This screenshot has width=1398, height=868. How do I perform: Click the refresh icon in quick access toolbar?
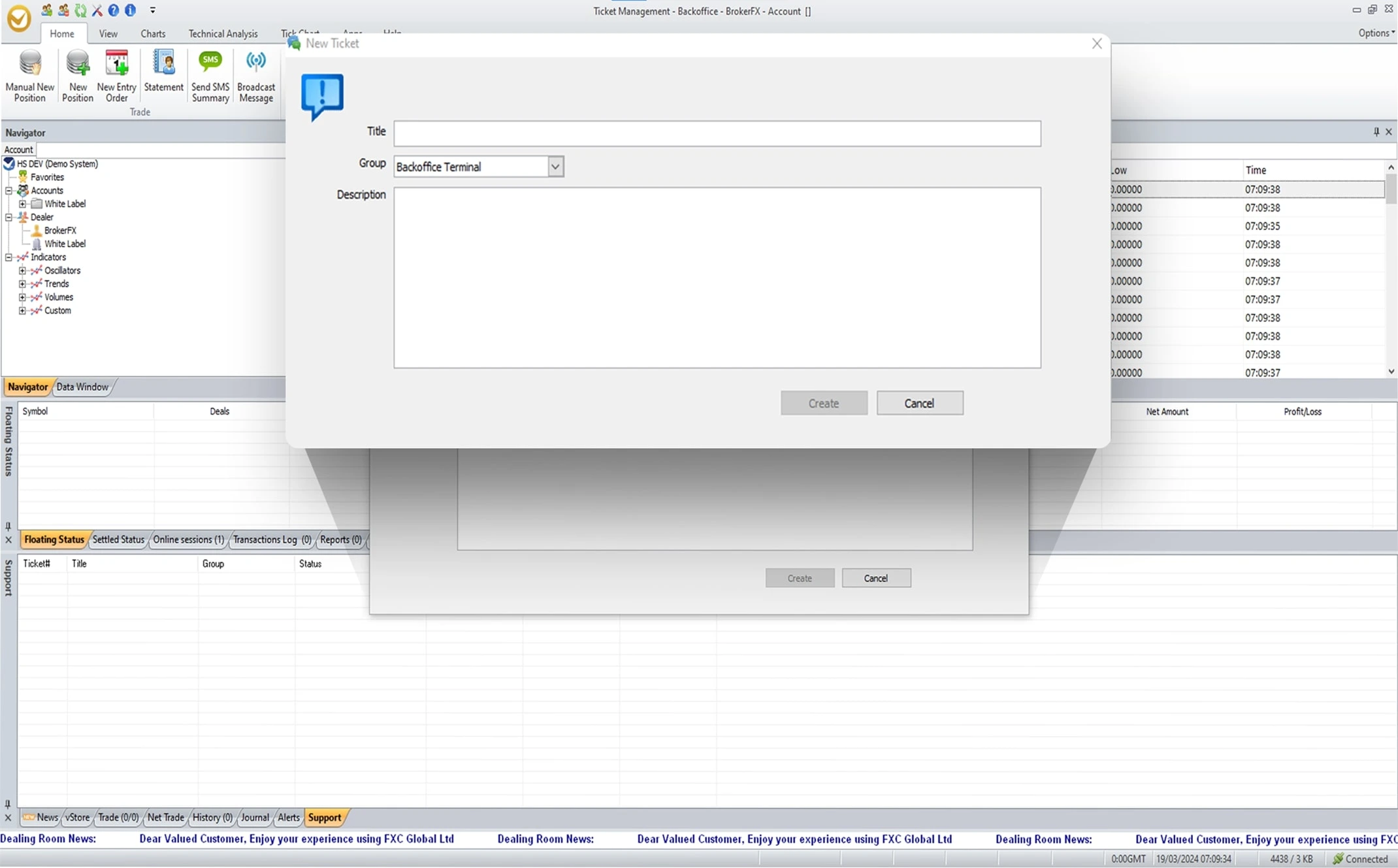(81, 10)
